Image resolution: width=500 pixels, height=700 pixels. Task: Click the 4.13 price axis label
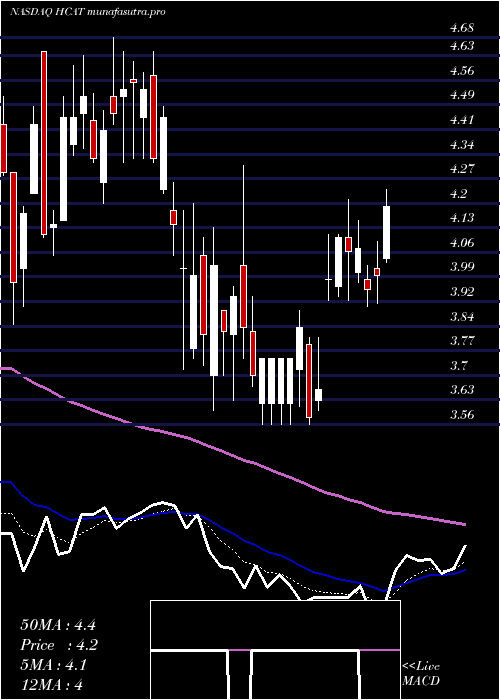[x=461, y=218]
